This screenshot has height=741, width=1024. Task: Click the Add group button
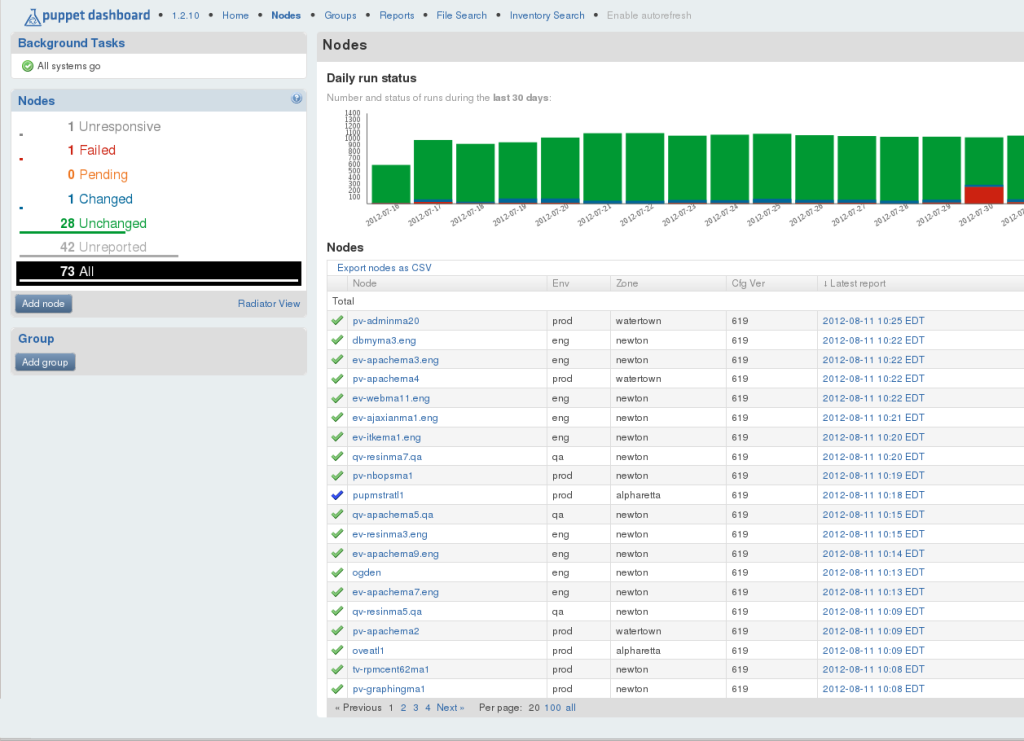45,362
